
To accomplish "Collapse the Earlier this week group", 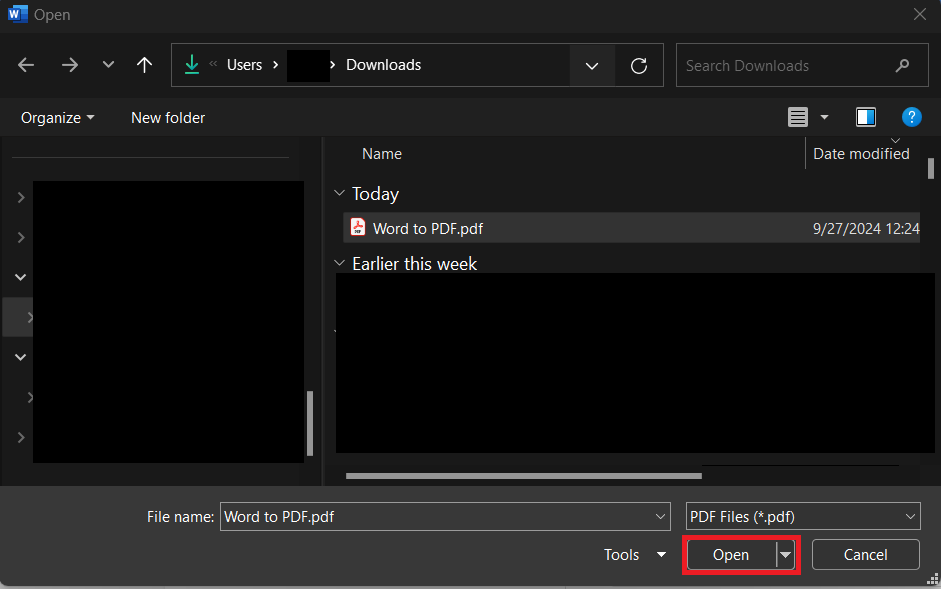I will [x=339, y=263].
